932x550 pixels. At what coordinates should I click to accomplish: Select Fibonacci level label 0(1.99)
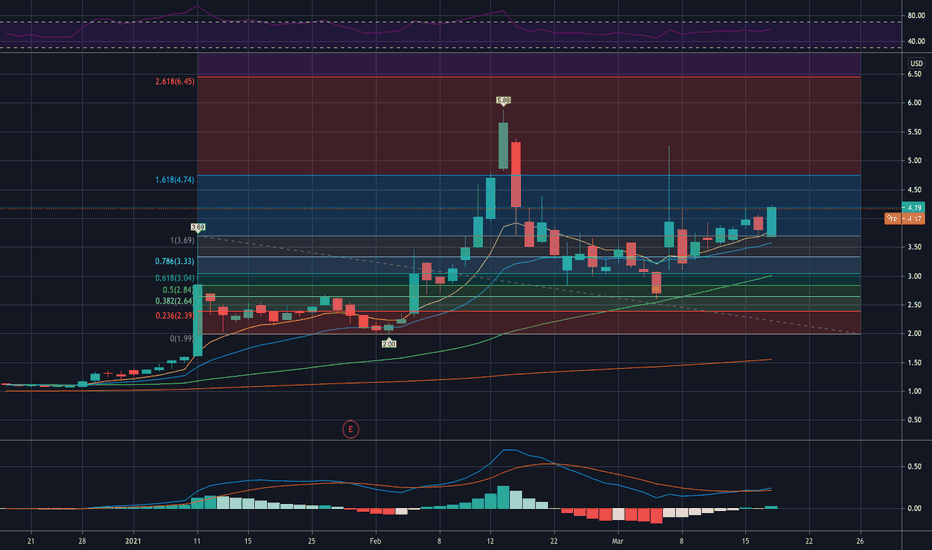[x=182, y=338]
